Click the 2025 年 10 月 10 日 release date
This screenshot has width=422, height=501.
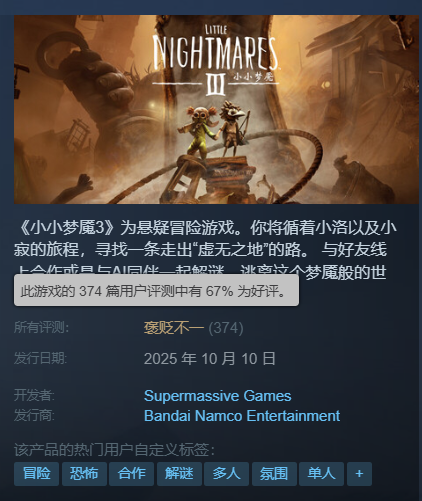(210, 359)
